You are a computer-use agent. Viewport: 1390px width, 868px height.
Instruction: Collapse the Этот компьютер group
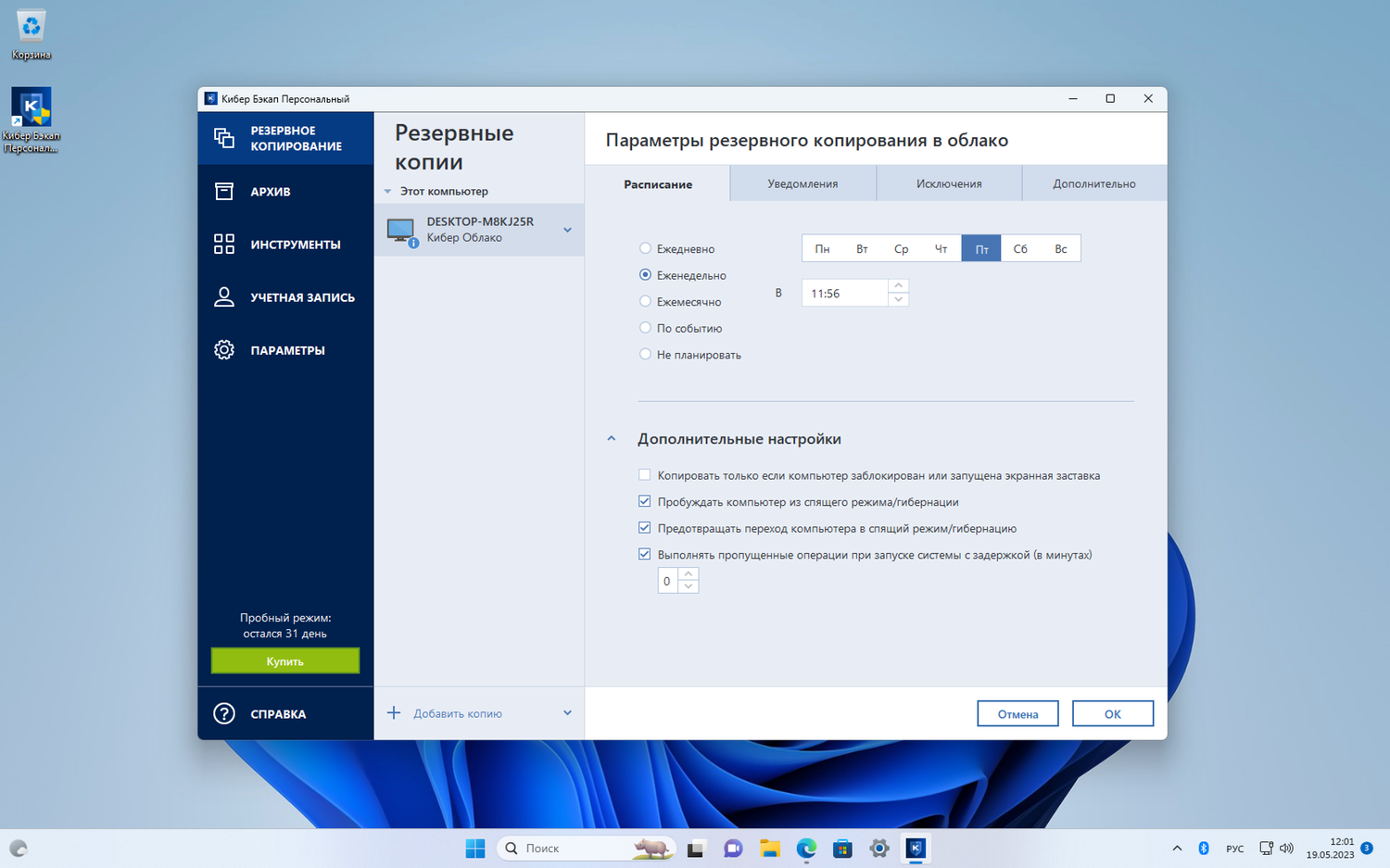point(388,192)
